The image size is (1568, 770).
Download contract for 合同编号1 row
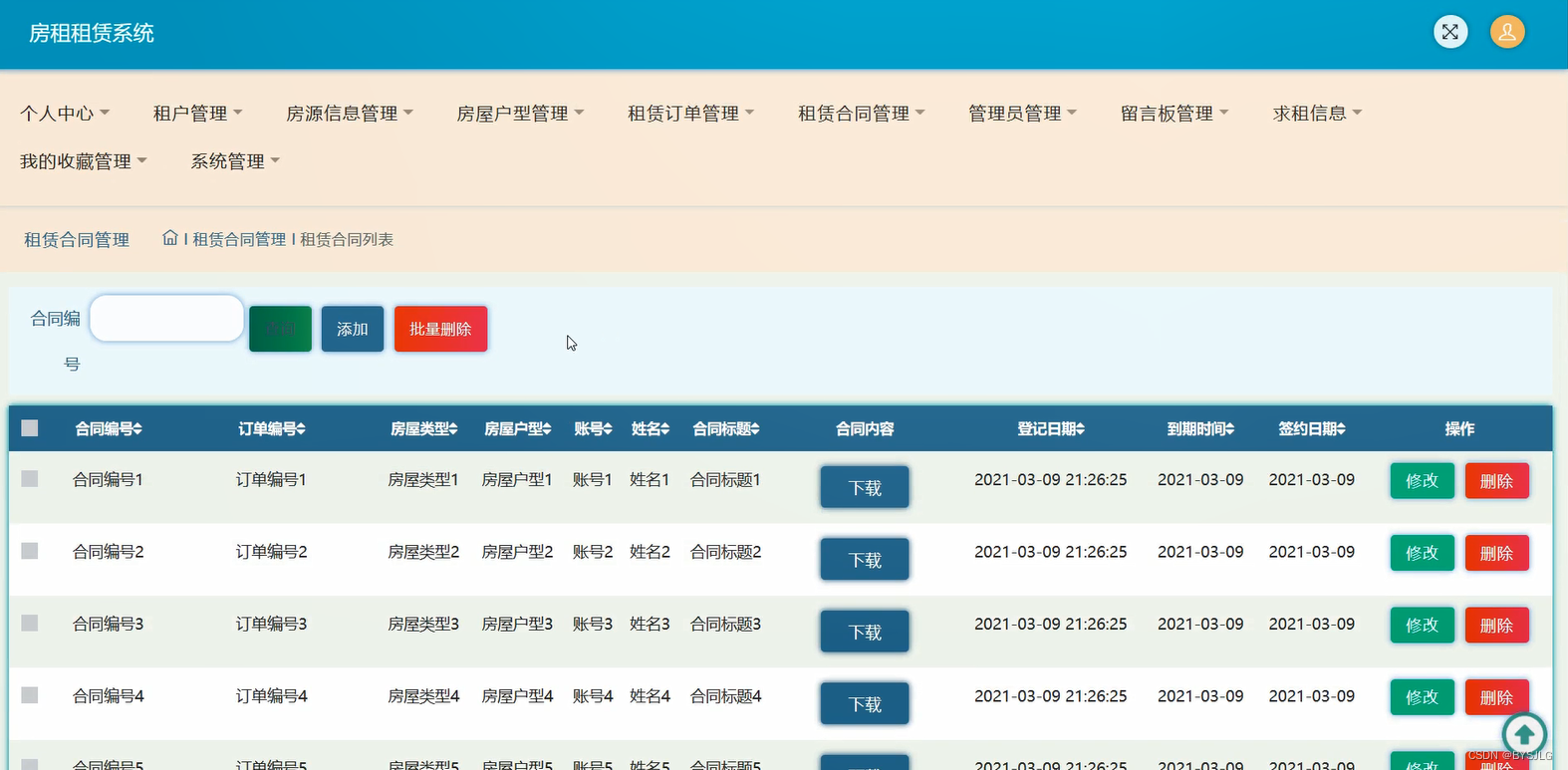865,487
